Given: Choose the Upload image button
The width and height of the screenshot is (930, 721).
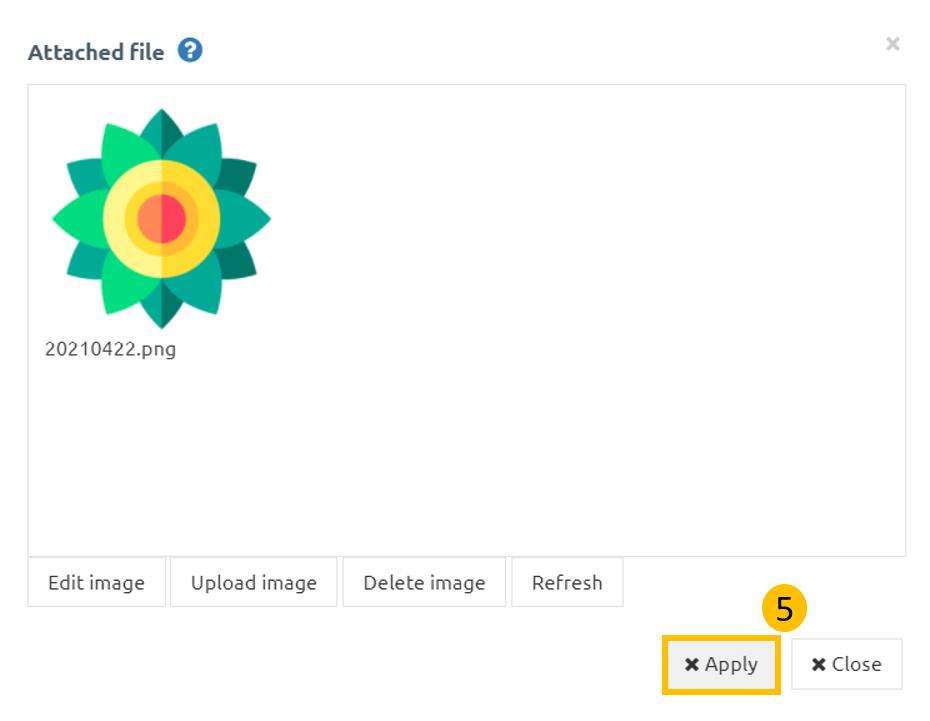Looking at the screenshot, I should point(254,582).
